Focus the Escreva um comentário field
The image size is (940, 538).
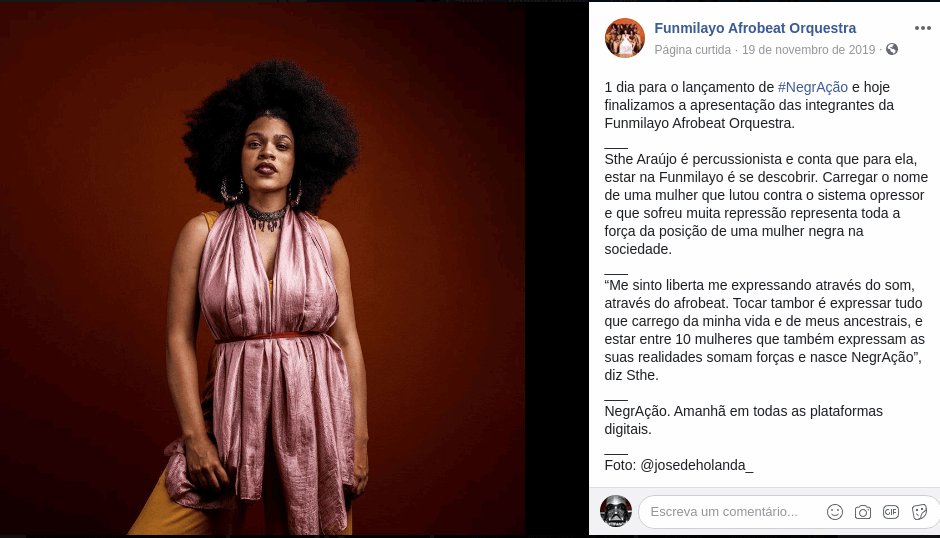[x=730, y=512]
